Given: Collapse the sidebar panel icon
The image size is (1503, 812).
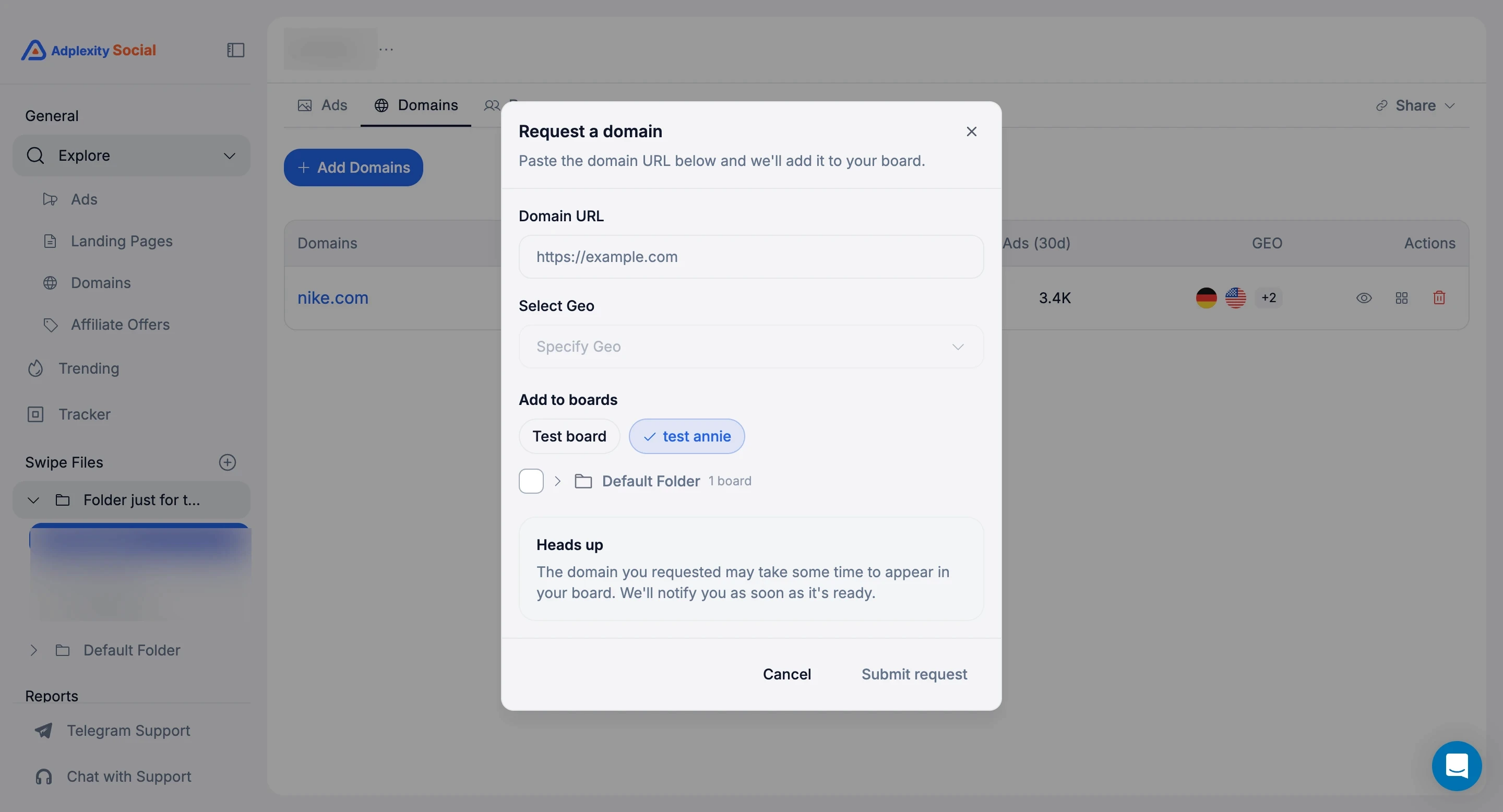Looking at the screenshot, I should [235, 50].
